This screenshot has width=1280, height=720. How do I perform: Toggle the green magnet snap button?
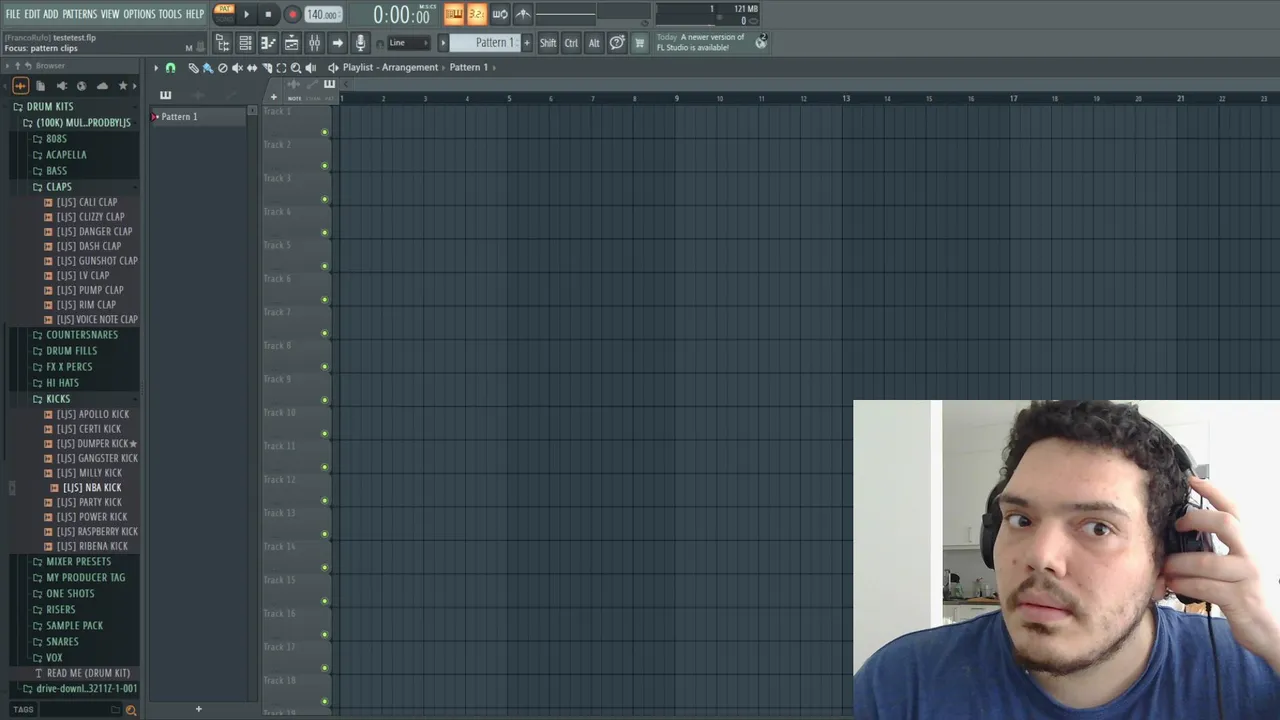pos(170,68)
